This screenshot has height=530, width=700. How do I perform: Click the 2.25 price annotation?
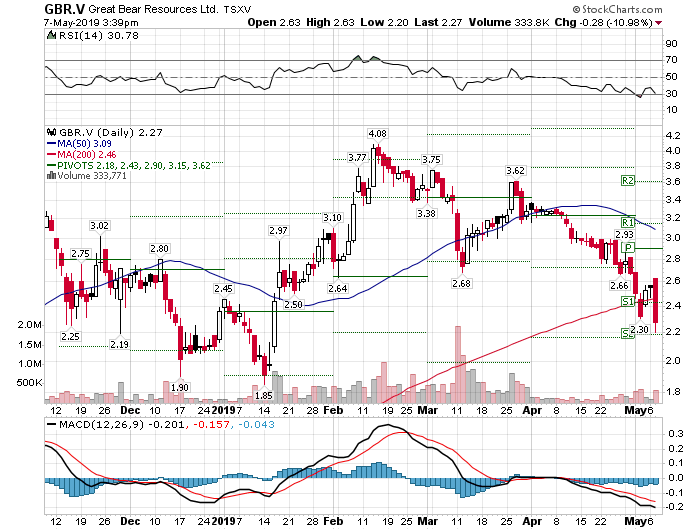tap(71, 336)
